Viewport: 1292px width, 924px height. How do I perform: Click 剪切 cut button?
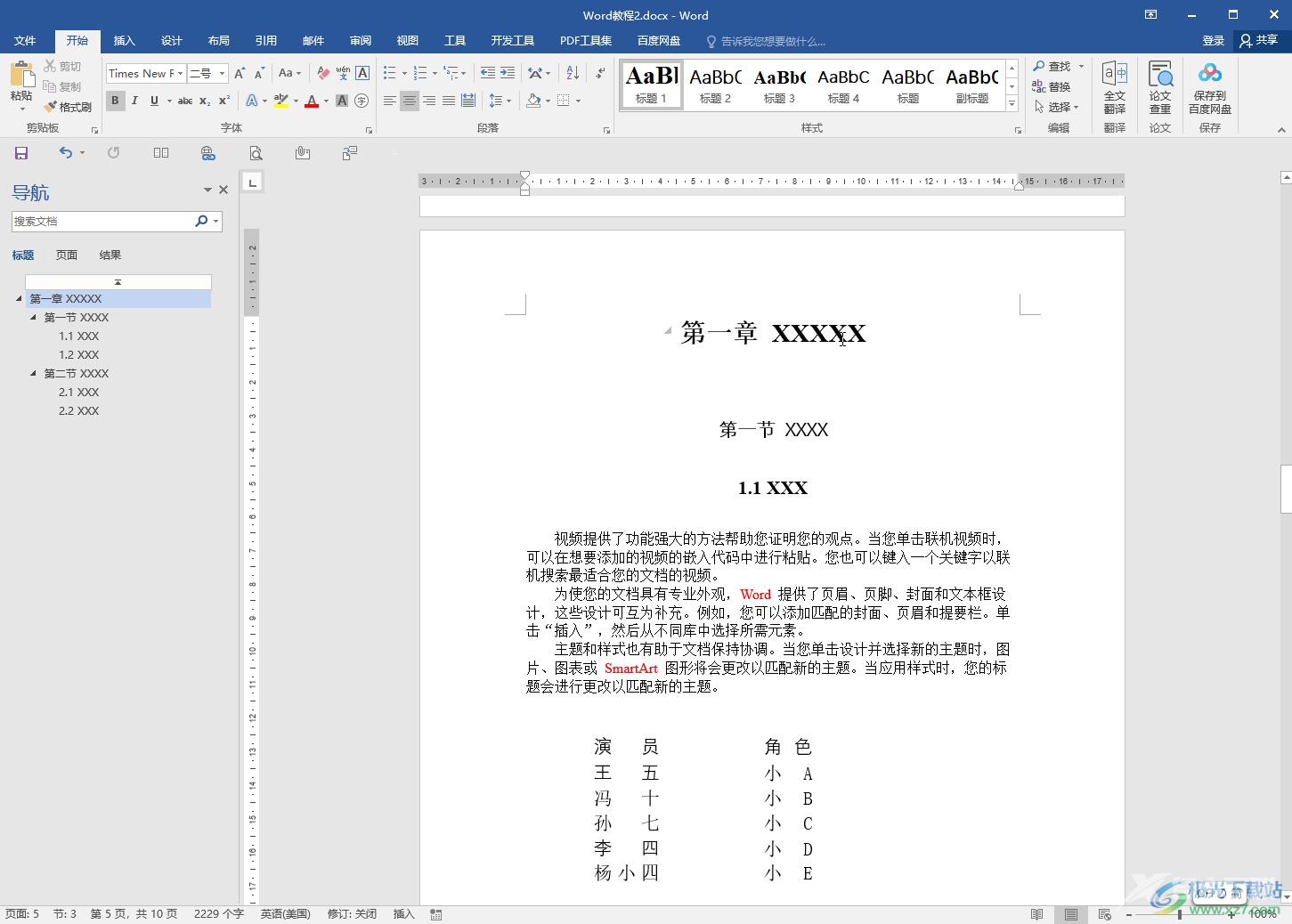[x=62, y=66]
